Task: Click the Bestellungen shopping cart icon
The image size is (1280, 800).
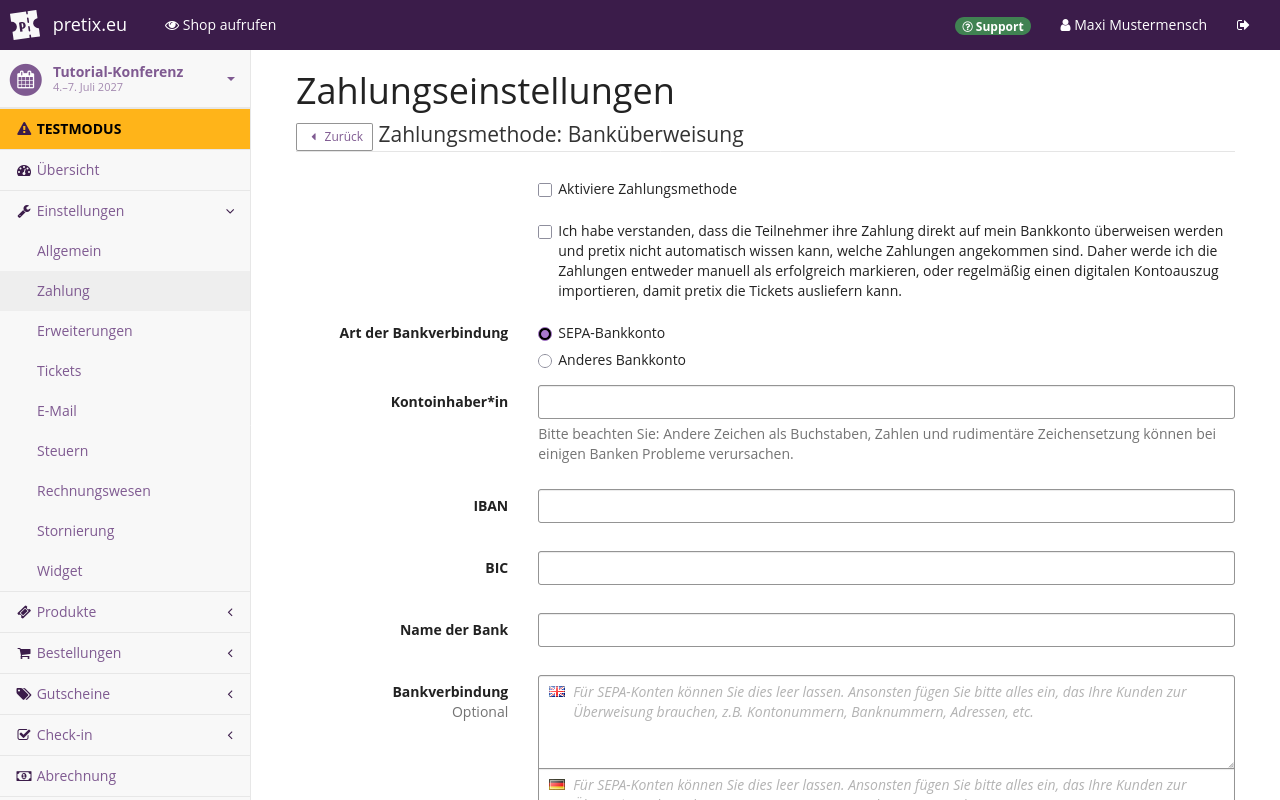Action: tap(24, 654)
